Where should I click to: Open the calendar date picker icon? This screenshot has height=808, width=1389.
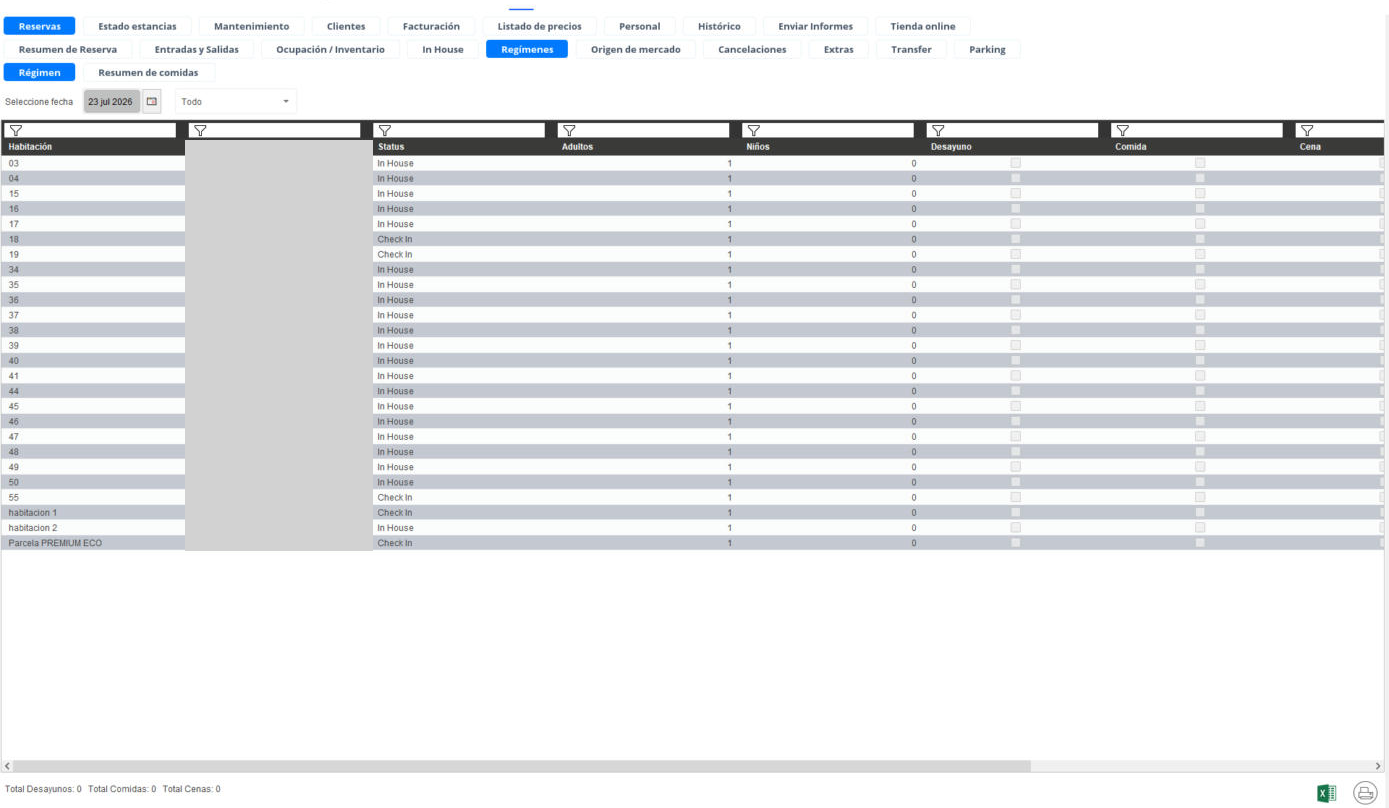pyautogui.click(x=152, y=101)
